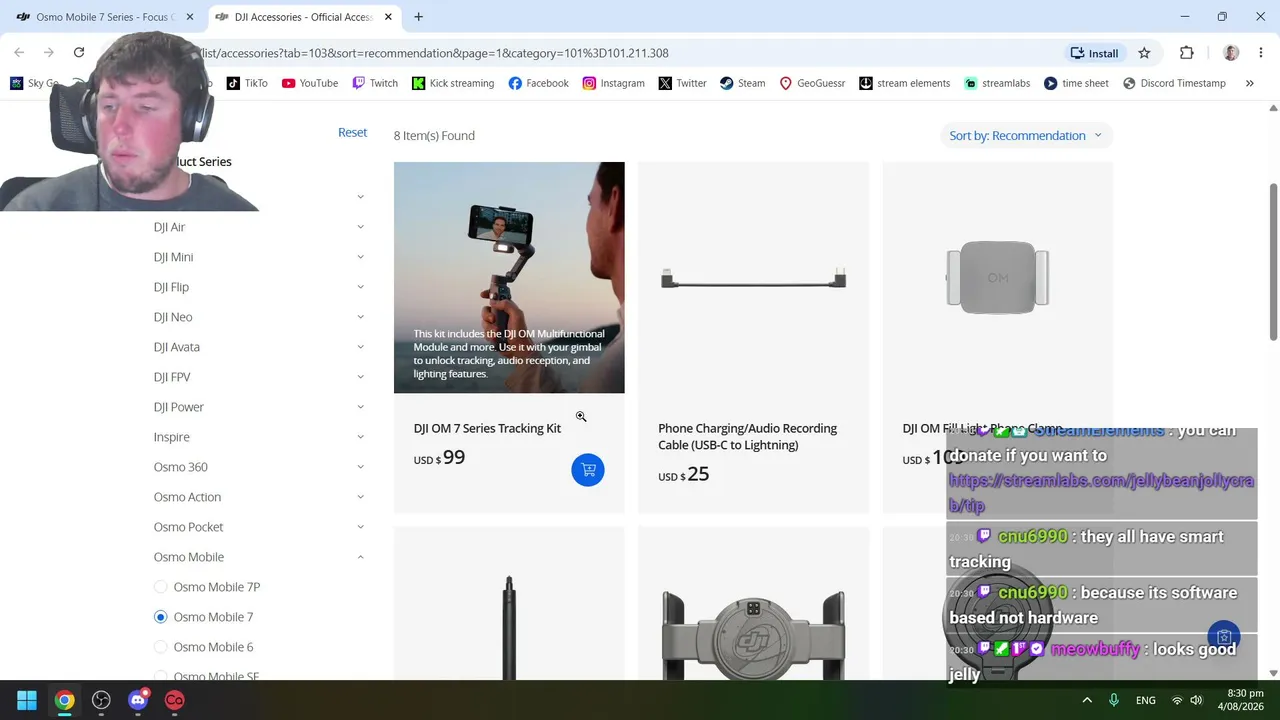The height and width of the screenshot is (720, 1280).
Task: Open the Tracking Kit gimbal photo thumbnail
Action: (x=509, y=278)
